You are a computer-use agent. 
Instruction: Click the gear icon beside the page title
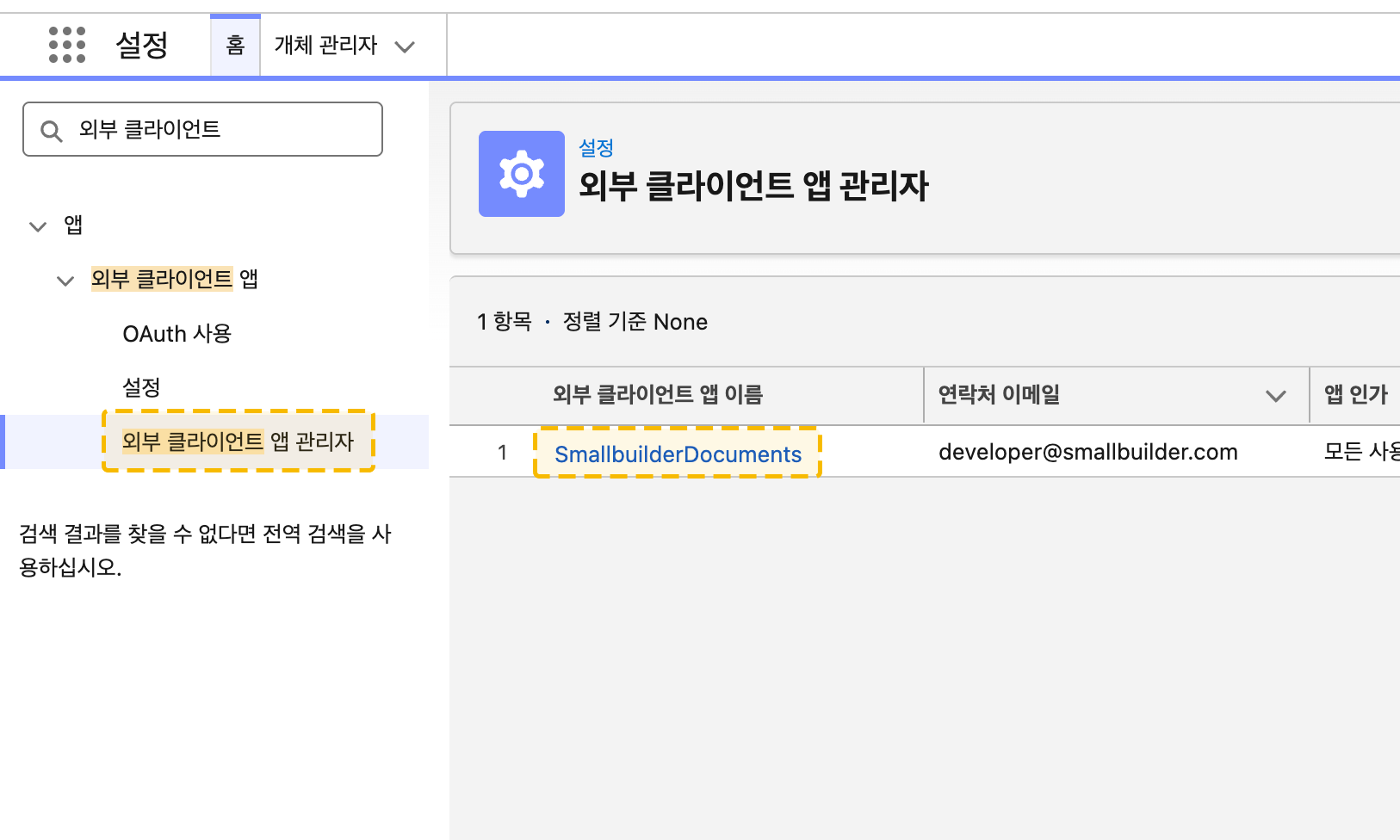(x=522, y=174)
